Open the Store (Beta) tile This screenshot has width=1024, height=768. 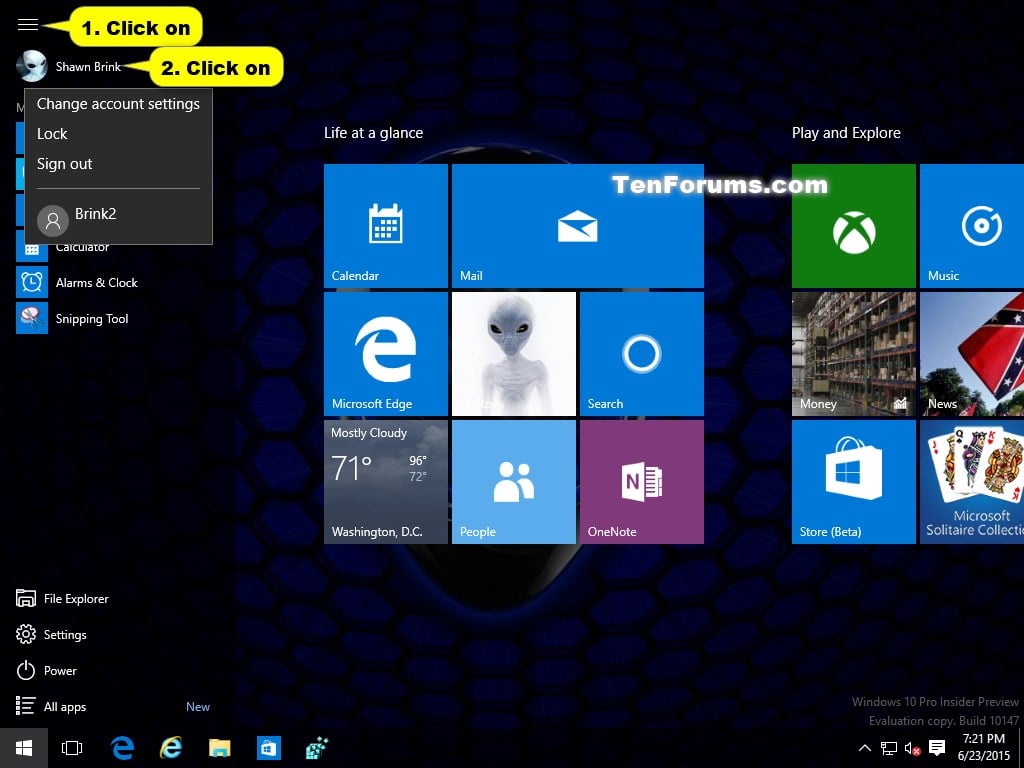coord(854,482)
